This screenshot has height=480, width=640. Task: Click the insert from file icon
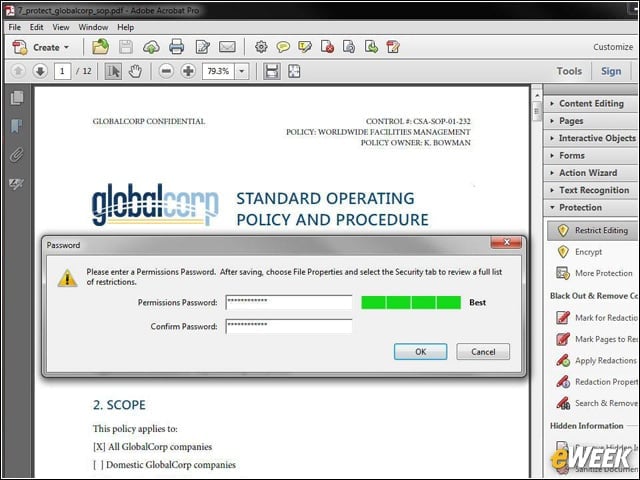pos(371,47)
